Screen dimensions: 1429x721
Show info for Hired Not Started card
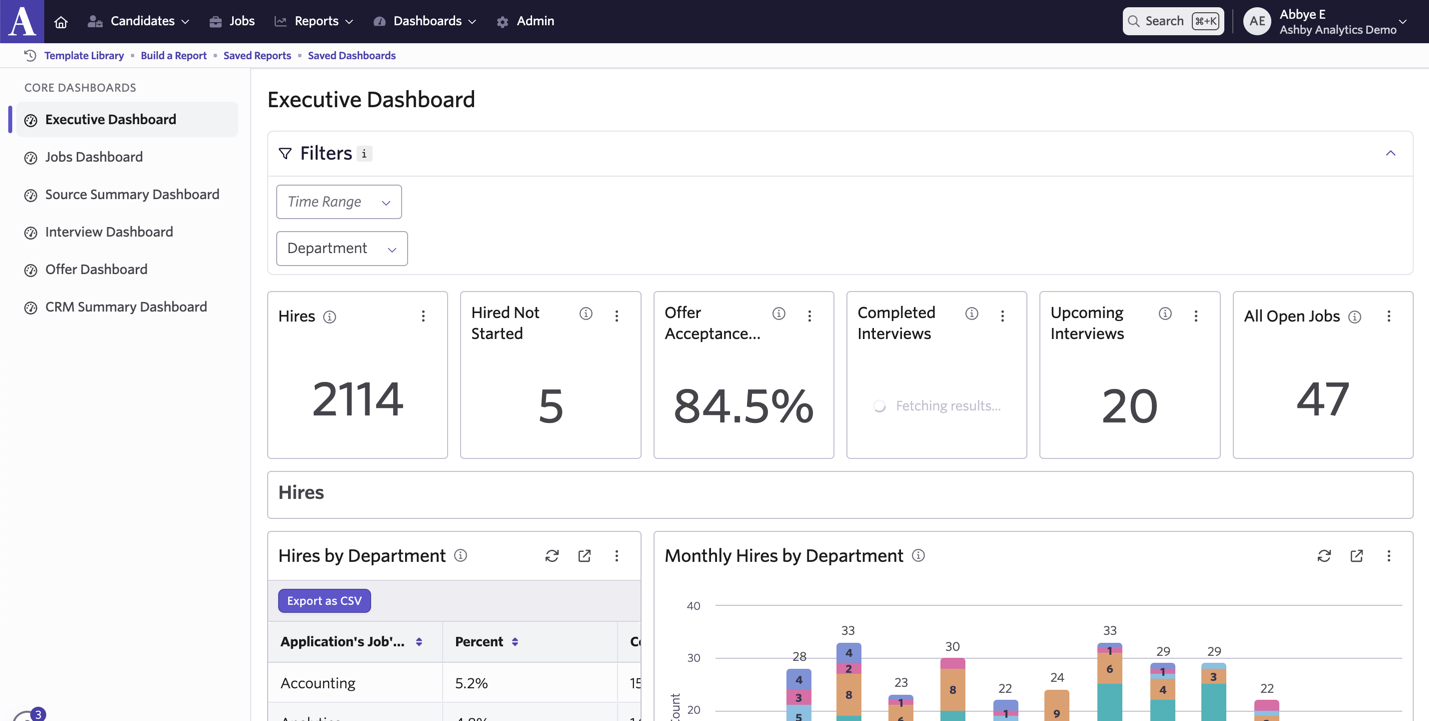(x=586, y=314)
